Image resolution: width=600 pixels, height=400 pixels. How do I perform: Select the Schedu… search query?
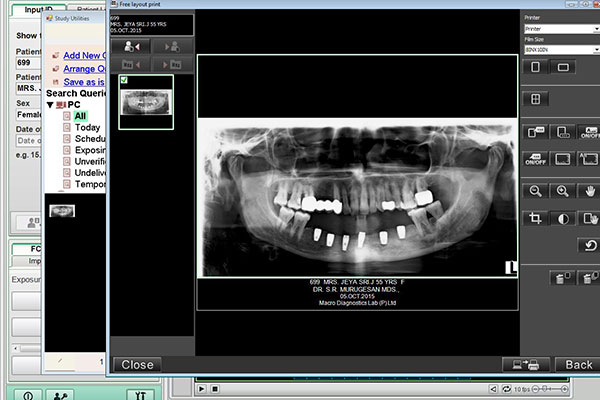90,139
